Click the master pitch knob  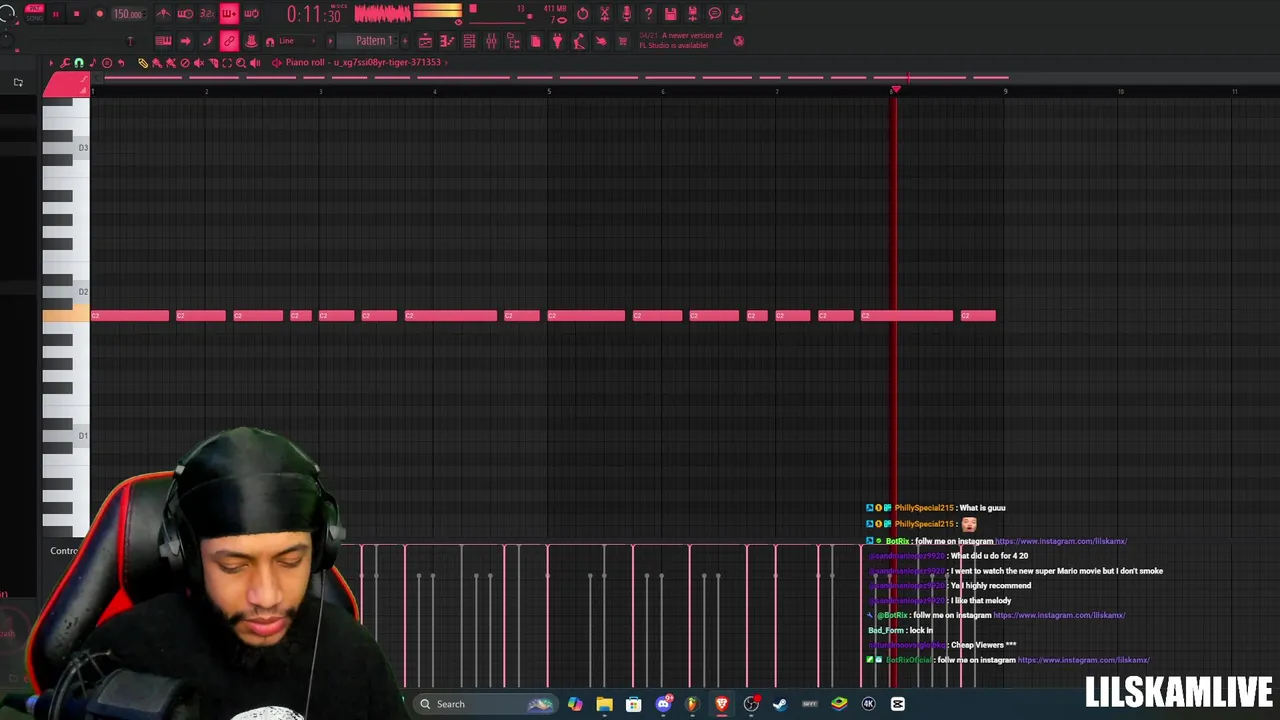(7, 40)
